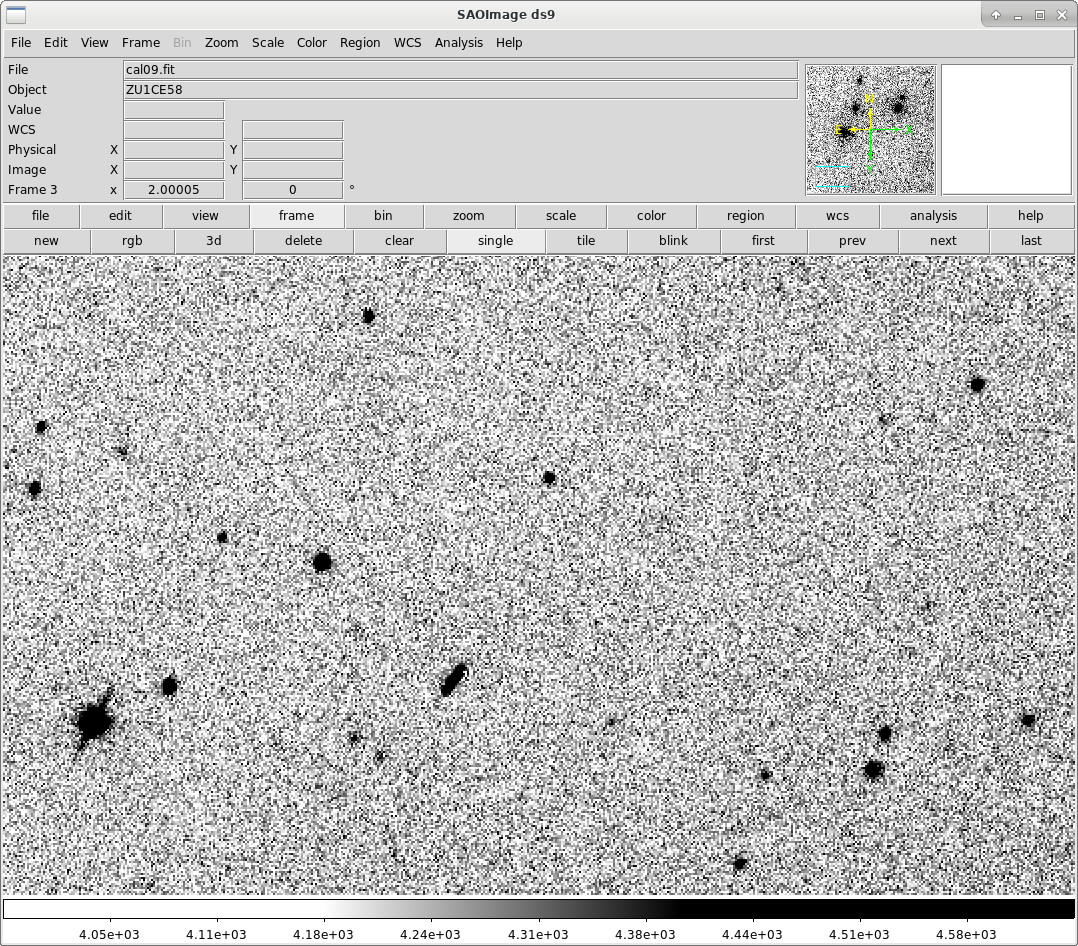Click the titlebar shade up-arrow icon

click(x=996, y=15)
